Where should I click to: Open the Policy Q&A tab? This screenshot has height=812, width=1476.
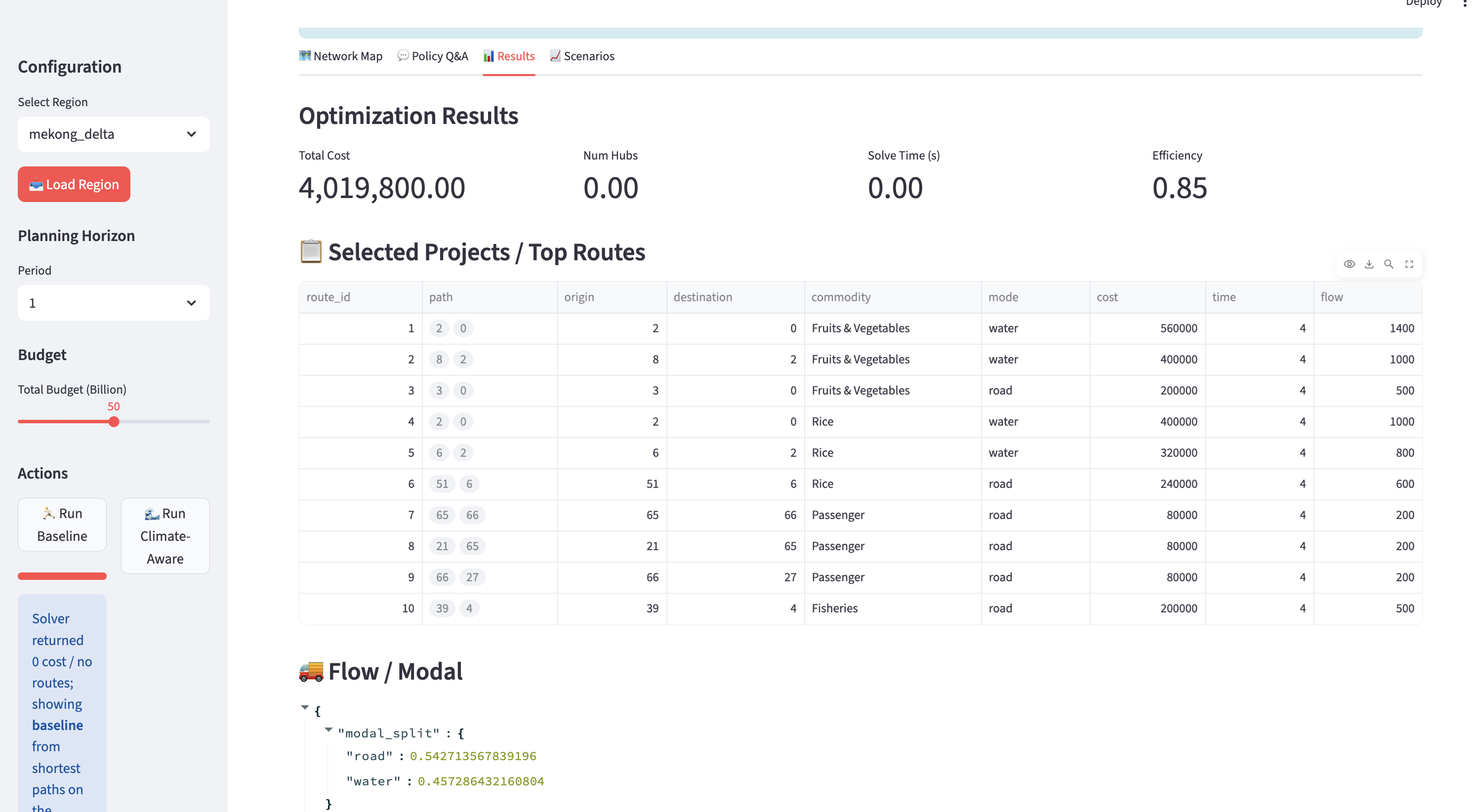tap(433, 56)
